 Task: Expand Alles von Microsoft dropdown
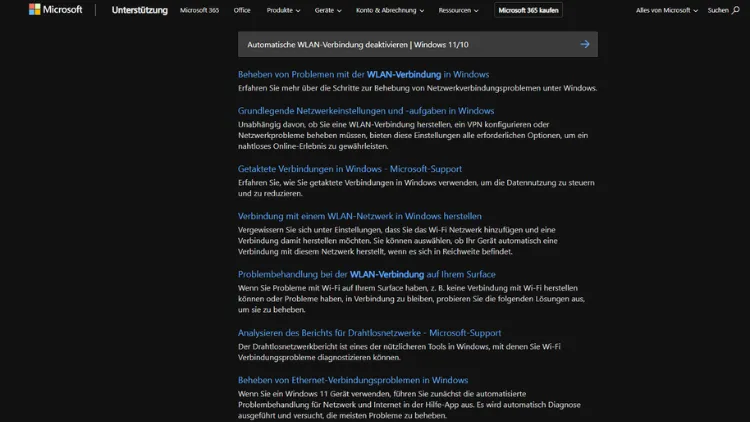click(667, 10)
